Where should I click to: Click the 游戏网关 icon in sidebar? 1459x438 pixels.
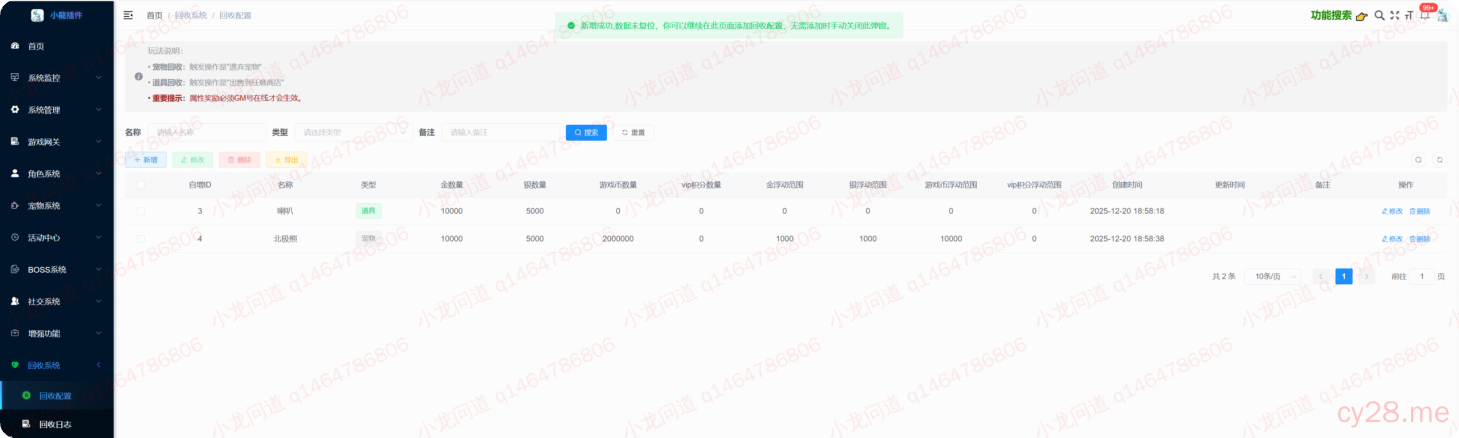coord(14,141)
